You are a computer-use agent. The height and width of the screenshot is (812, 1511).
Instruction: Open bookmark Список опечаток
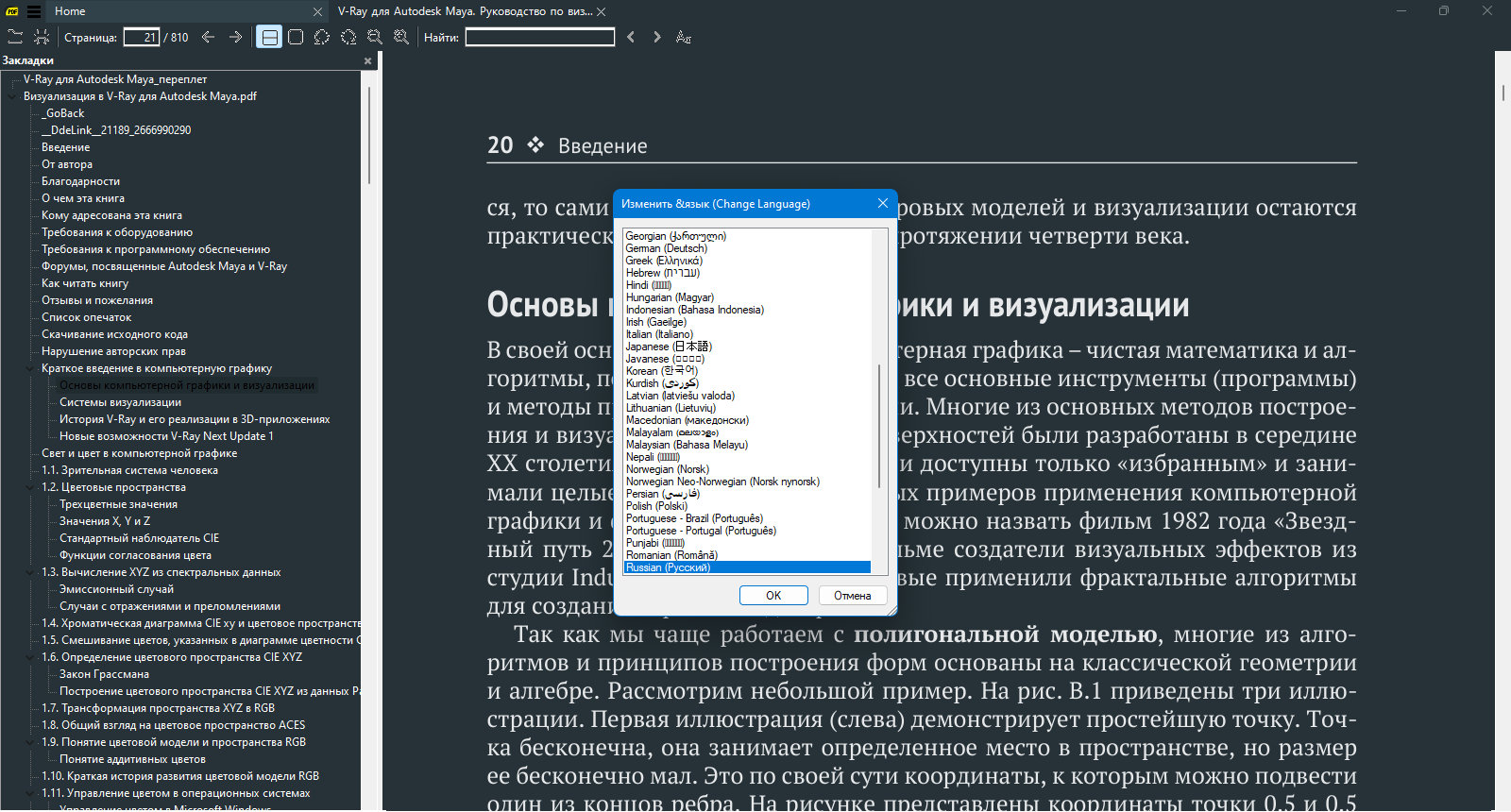click(86, 317)
